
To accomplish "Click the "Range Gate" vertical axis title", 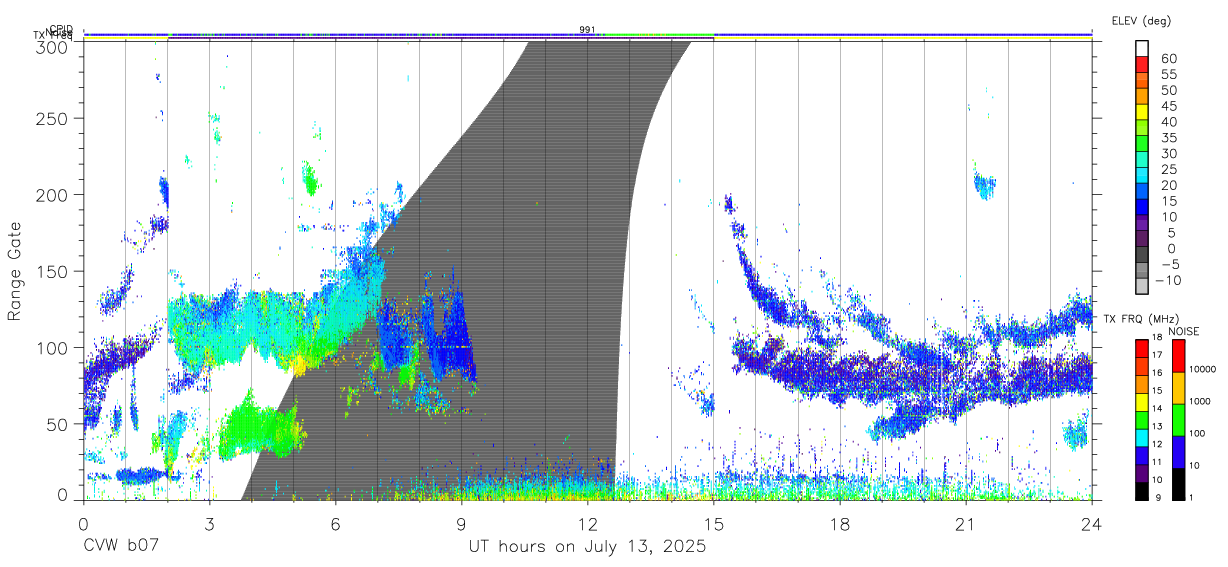I will [15, 272].
